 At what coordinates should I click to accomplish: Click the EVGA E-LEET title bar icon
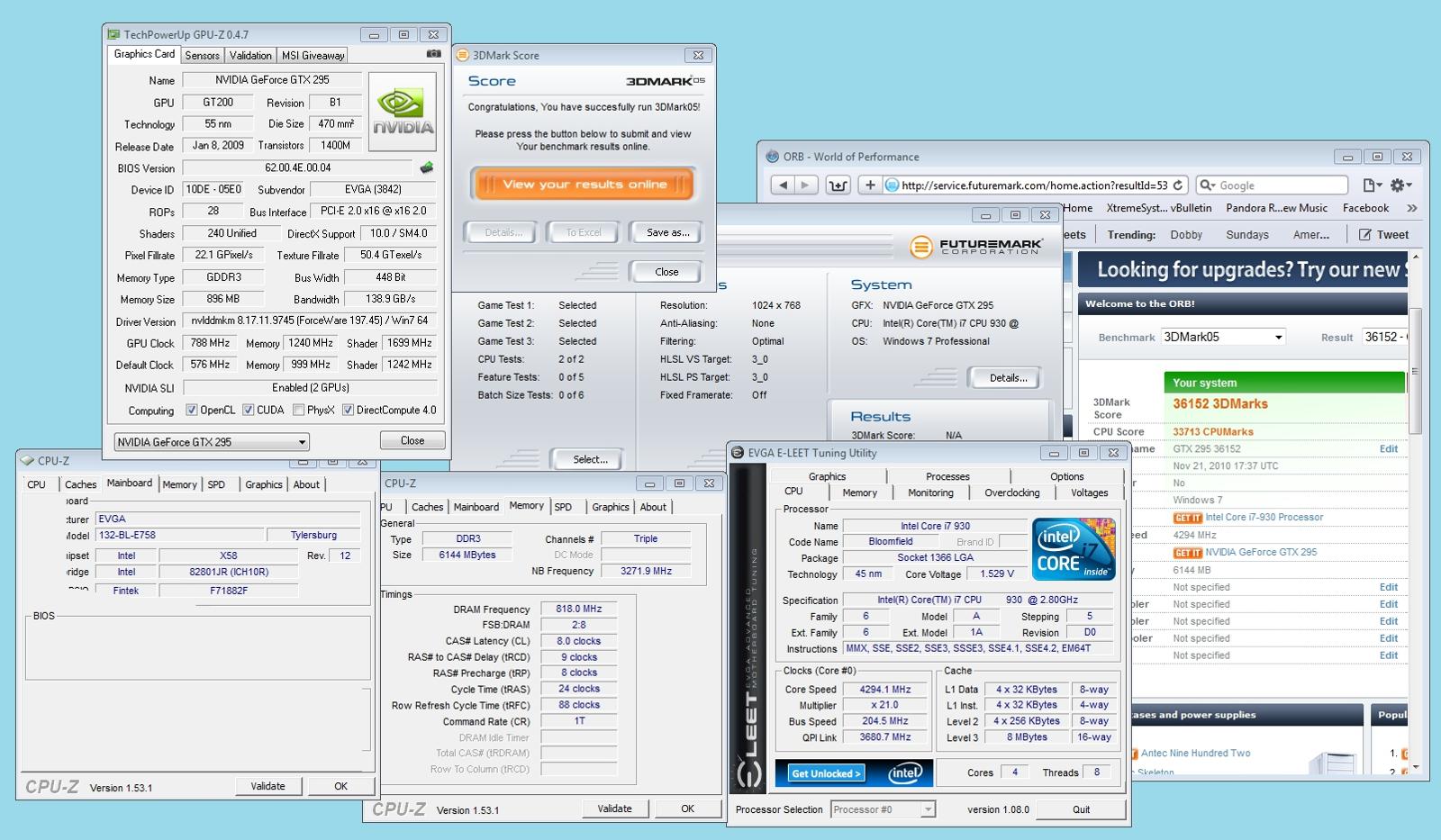[x=738, y=453]
